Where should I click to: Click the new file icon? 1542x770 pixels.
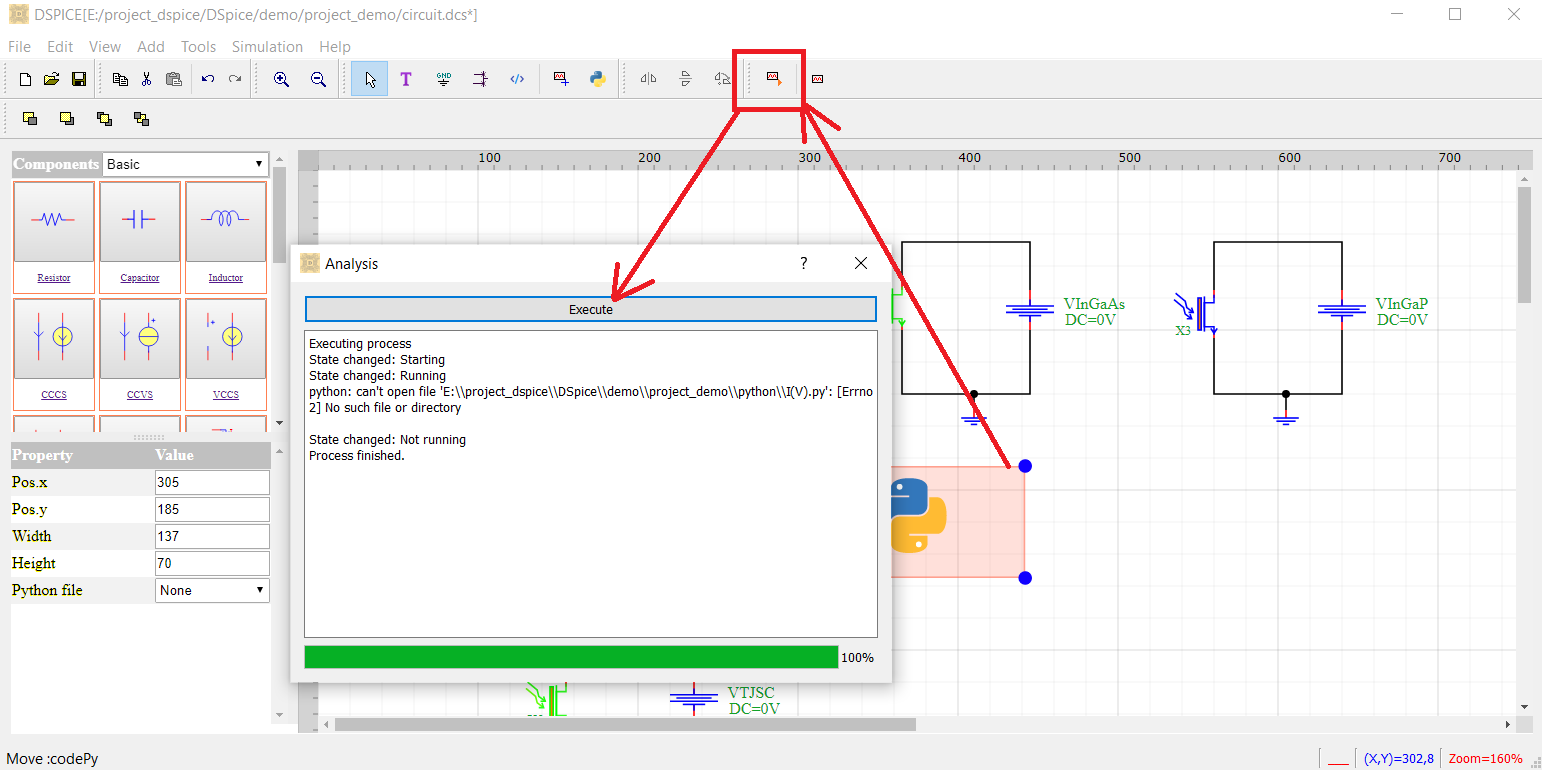coord(26,79)
